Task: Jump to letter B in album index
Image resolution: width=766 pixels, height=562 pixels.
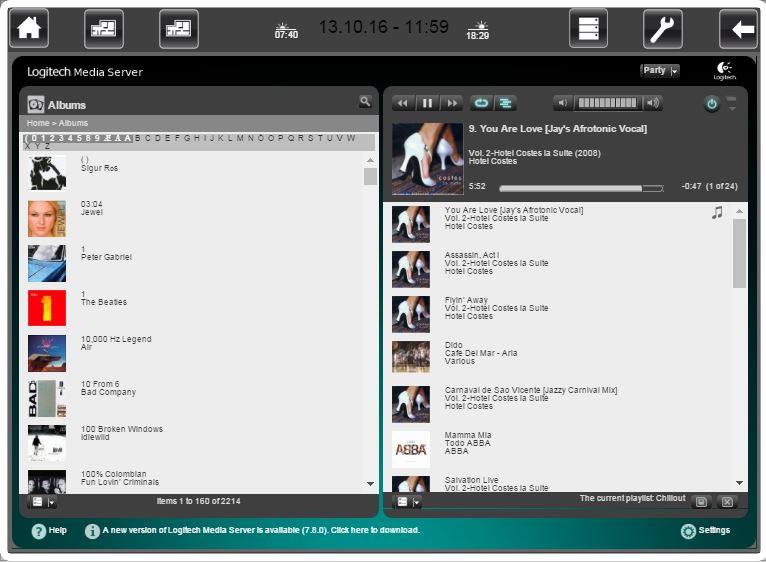Action: coord(138,138)
